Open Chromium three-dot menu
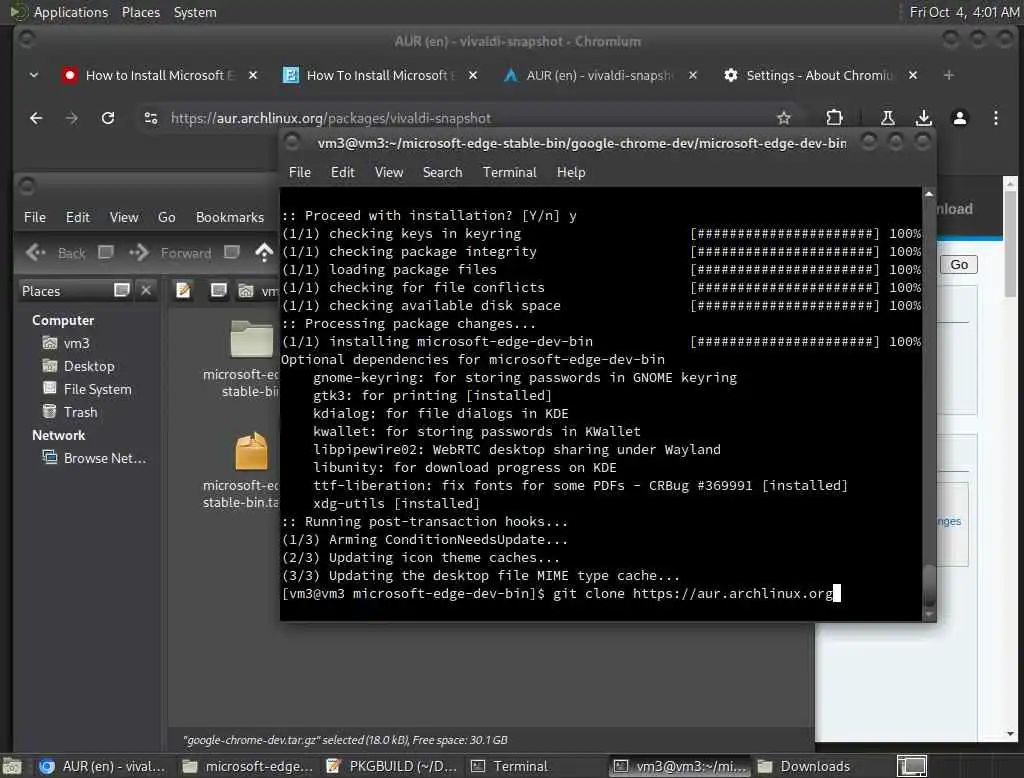This screenshot has height=778, width=1024. (995, 118)
